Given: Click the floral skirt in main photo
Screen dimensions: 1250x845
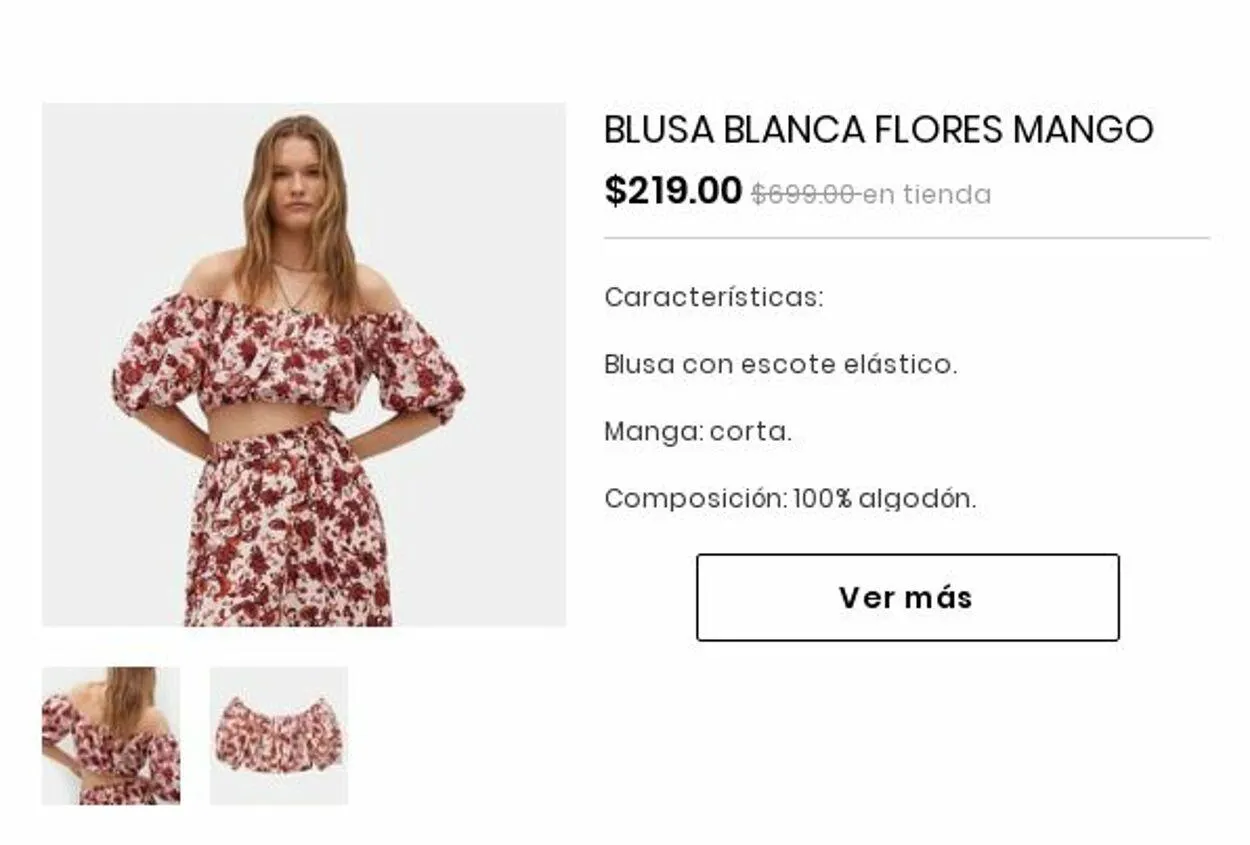Looking at the screenshot, I should click(x=288, y=530).
